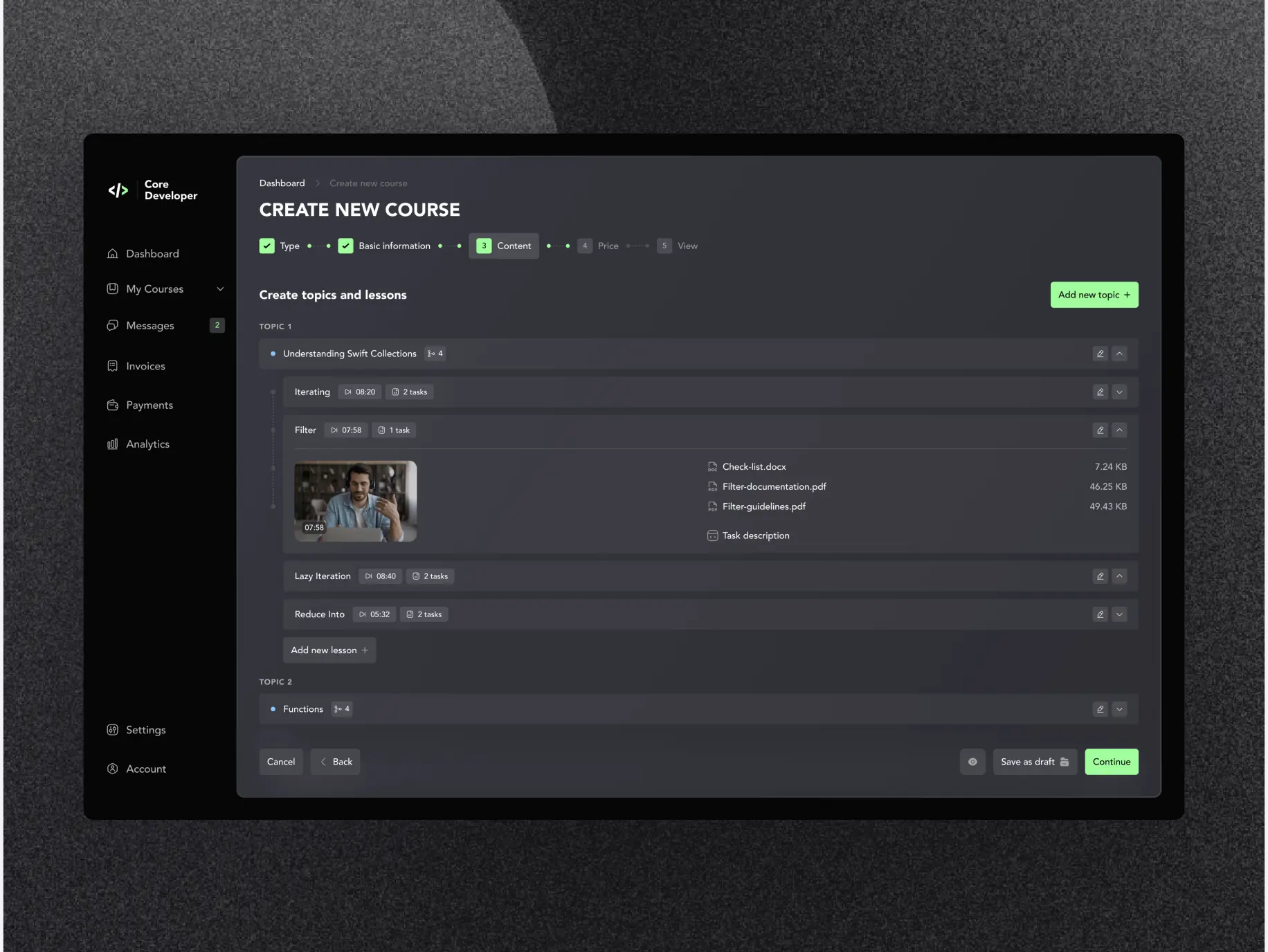The width and height of the screenshot is (1268, 952).
Task: Click the Continue button
Action: (1111, 762)
